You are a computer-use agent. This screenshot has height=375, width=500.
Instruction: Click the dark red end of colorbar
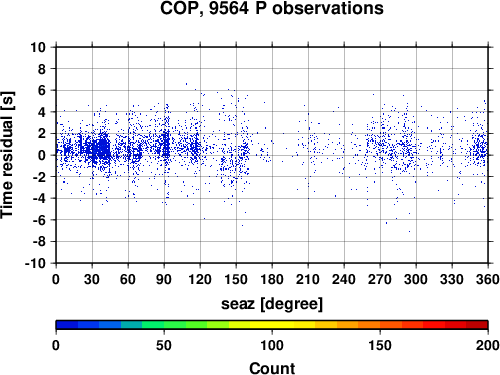(x=477, y=325)
